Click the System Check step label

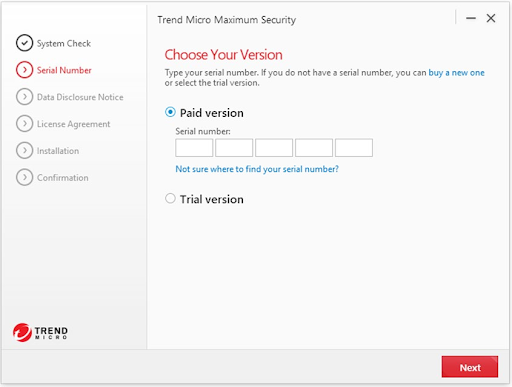[x=64, y=43]
